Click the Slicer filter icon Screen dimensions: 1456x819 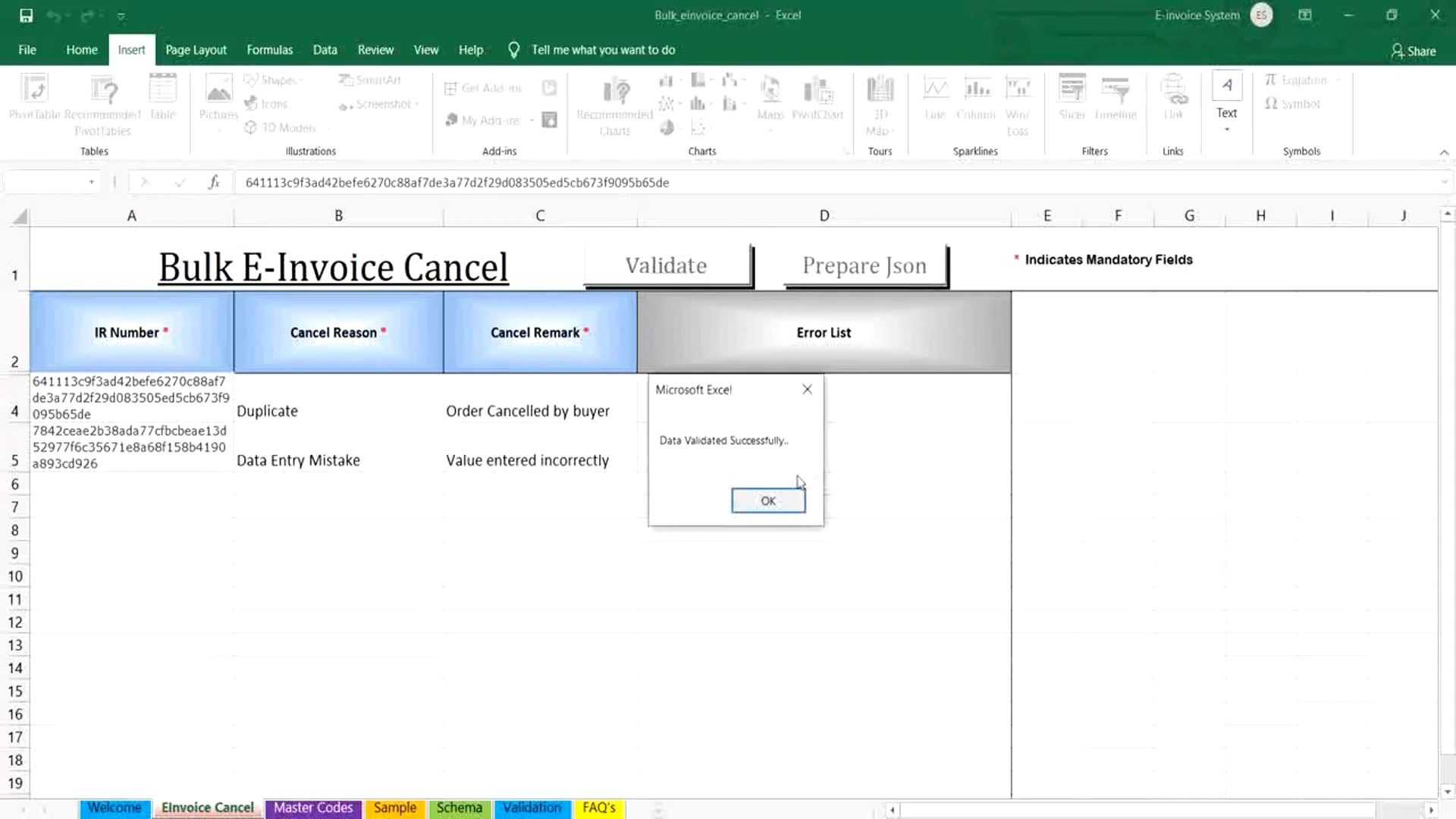[x=1072, y=97]
